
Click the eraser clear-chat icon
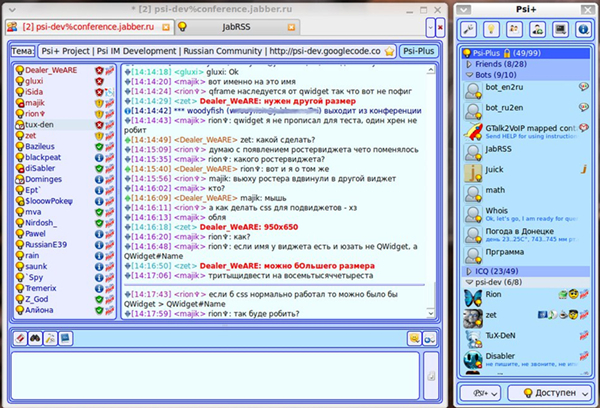pyautogui.click(x=20, y=338)
